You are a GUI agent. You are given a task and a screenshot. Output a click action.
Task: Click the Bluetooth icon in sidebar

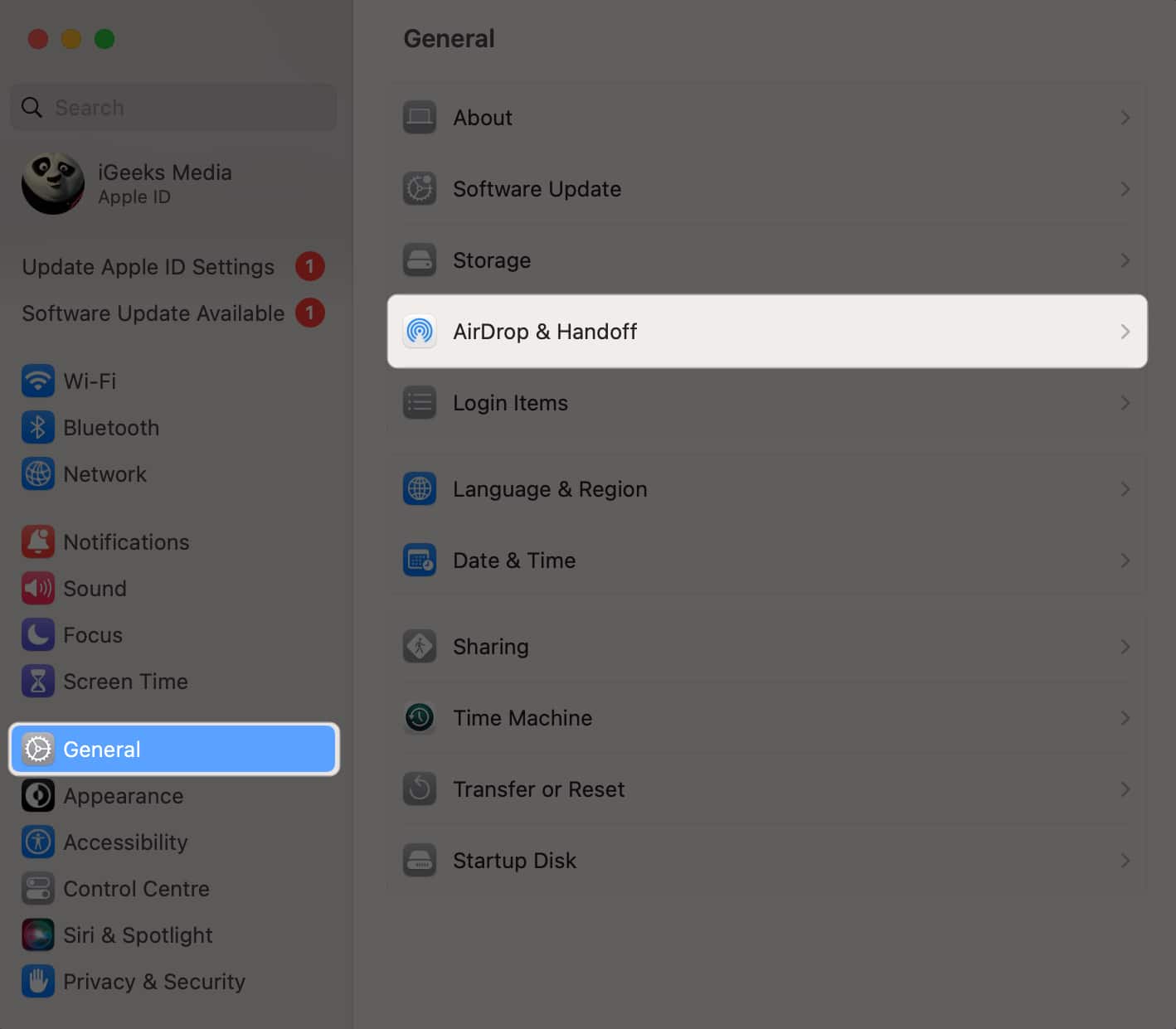pyautogui.click(x=38, y=428)
